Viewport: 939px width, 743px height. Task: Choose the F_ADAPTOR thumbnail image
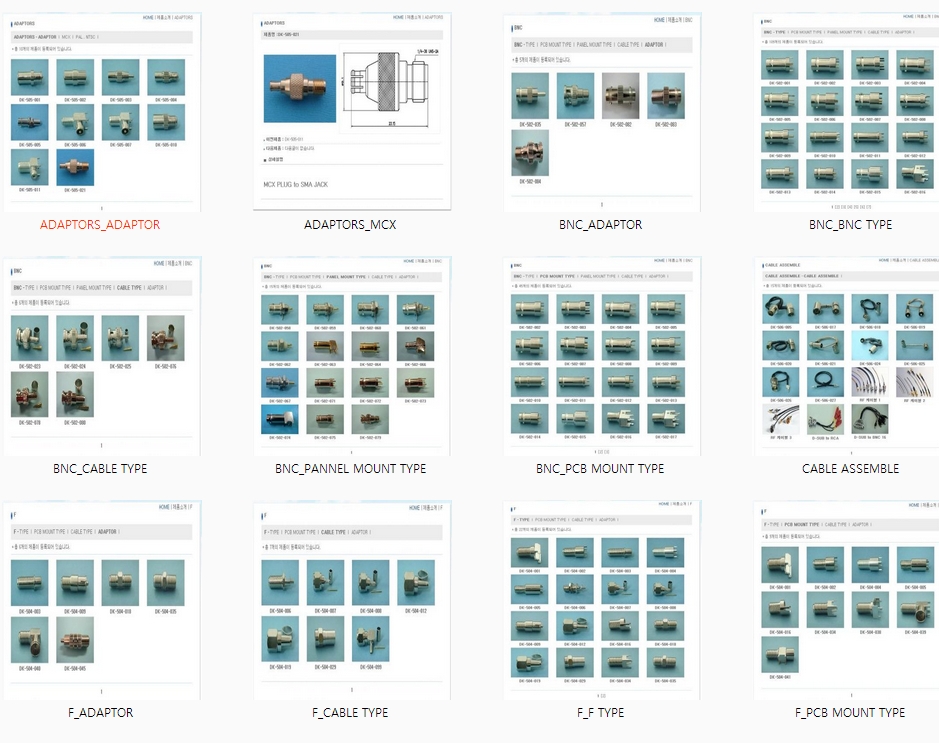pos(100,600)
